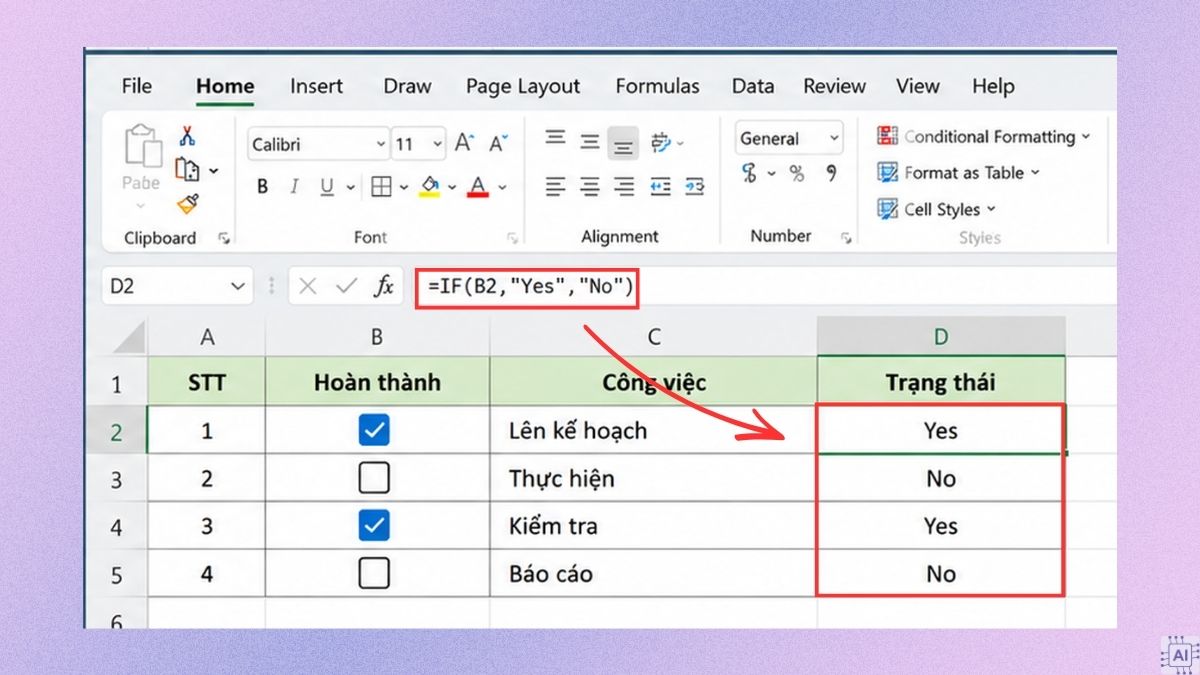Switch to the Insert tab
This screenshot has height=675, width=1200.
[x=317, y=86]
